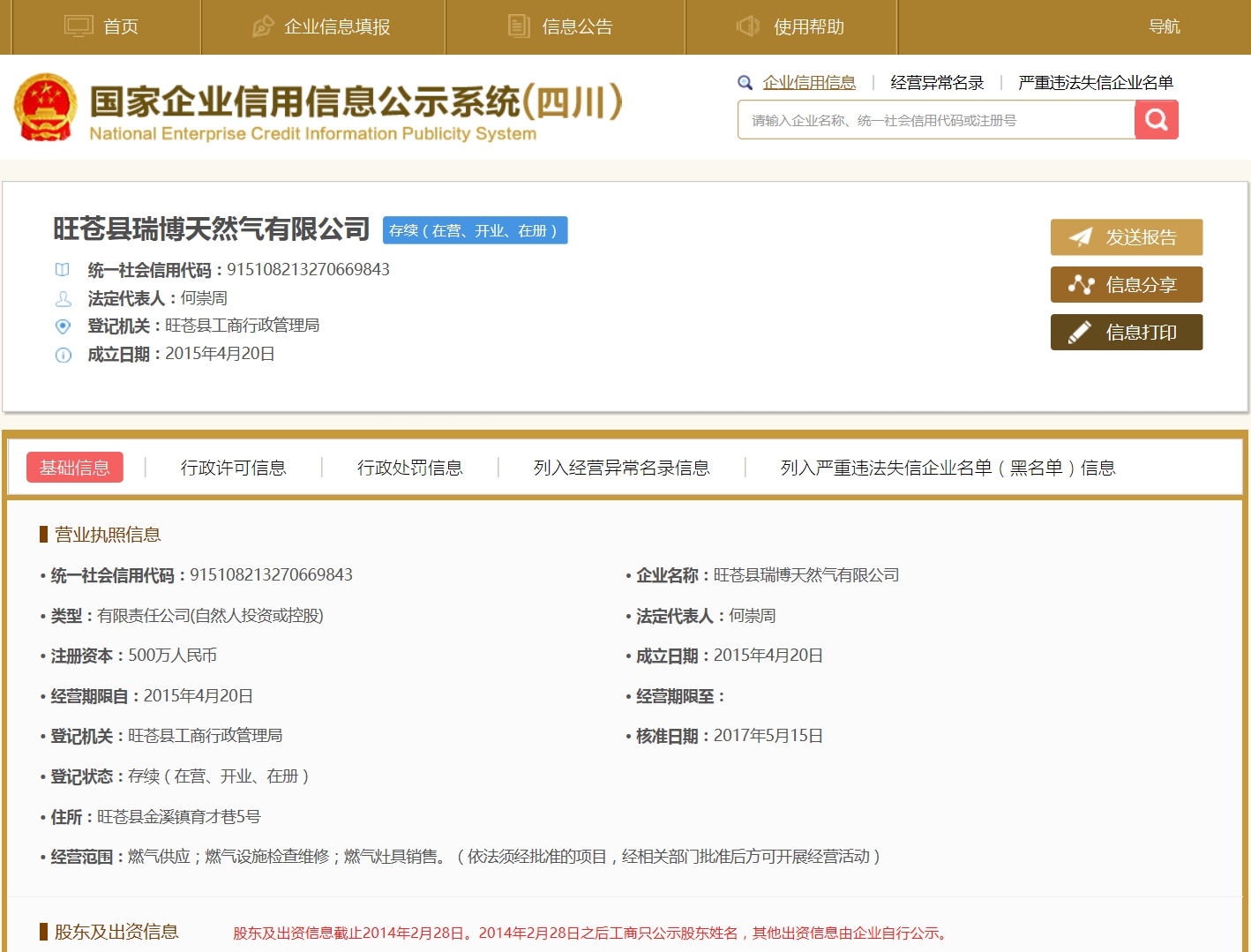Screen dimensions: 1251x952
Task: Switch to 行政处罚信息 tab
Action: coord(410,468)
